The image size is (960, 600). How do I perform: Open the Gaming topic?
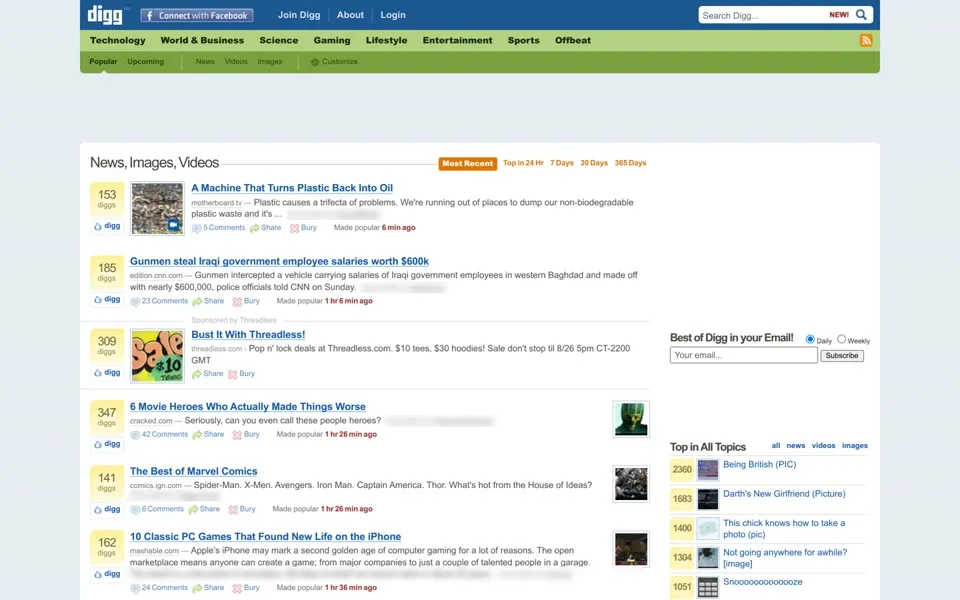(x=332, y=40)
